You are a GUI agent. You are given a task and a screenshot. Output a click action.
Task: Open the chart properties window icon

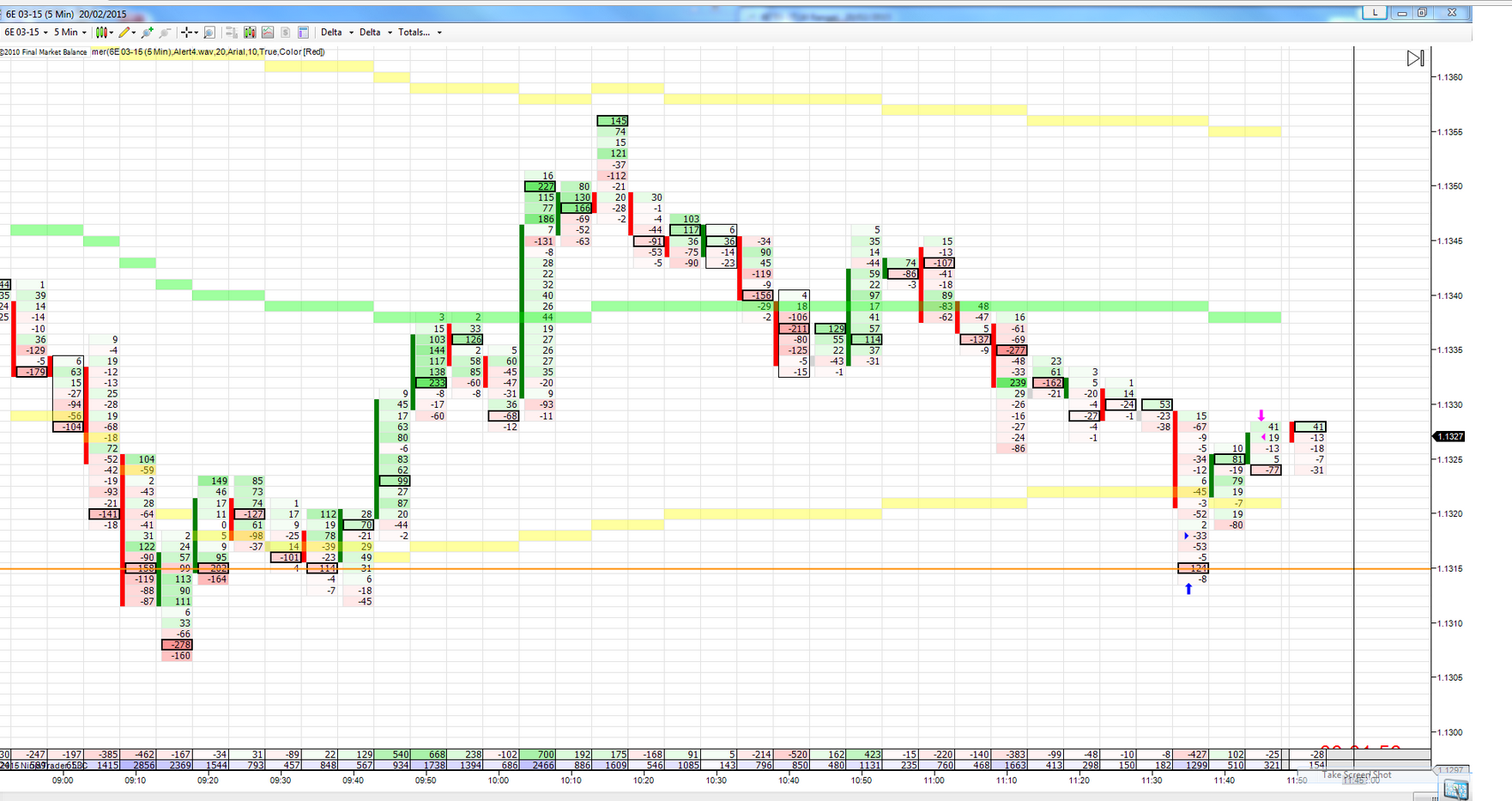click(303, 33)
